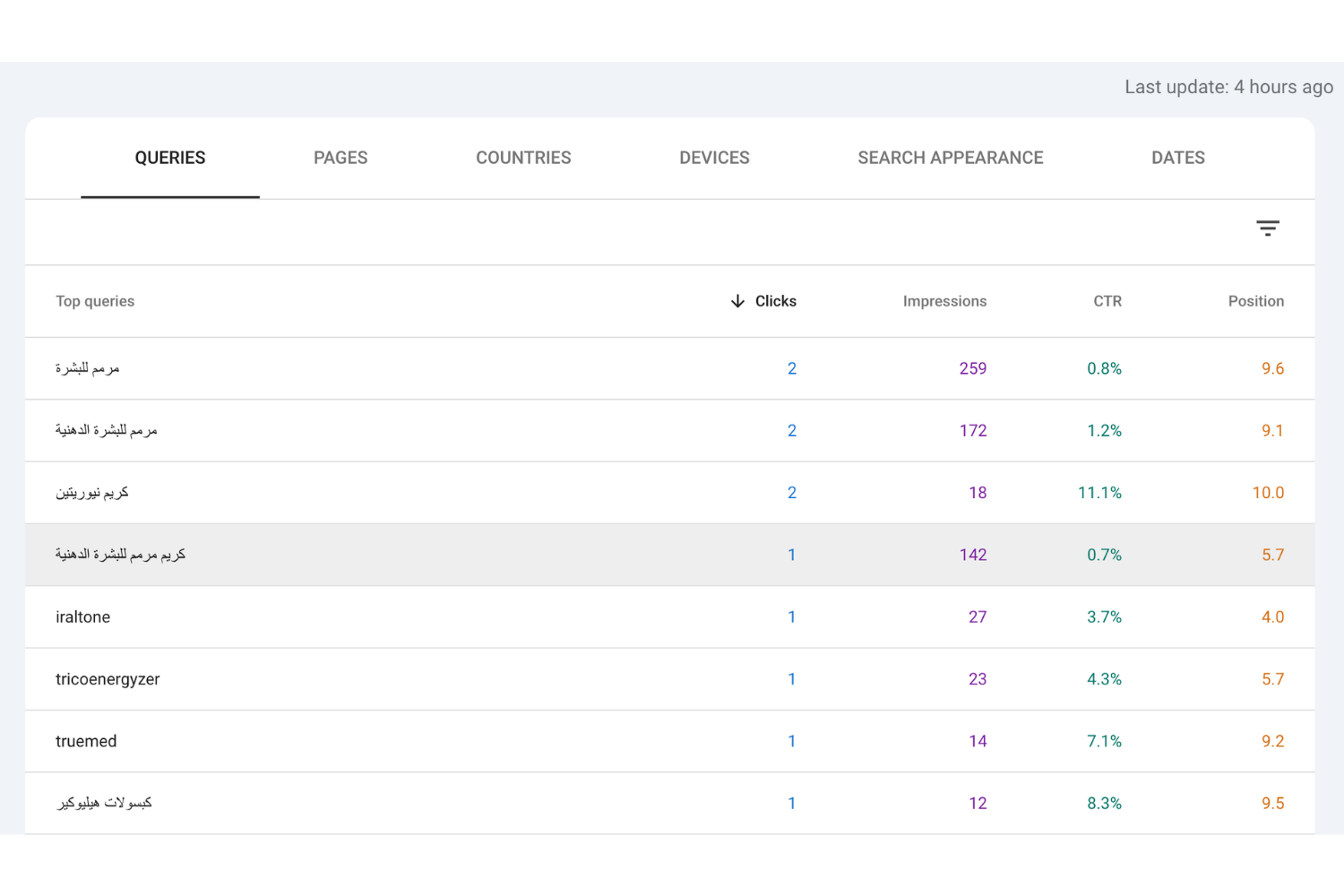
Task: Open the Search Appearance tab
Action: coord(950,158)
